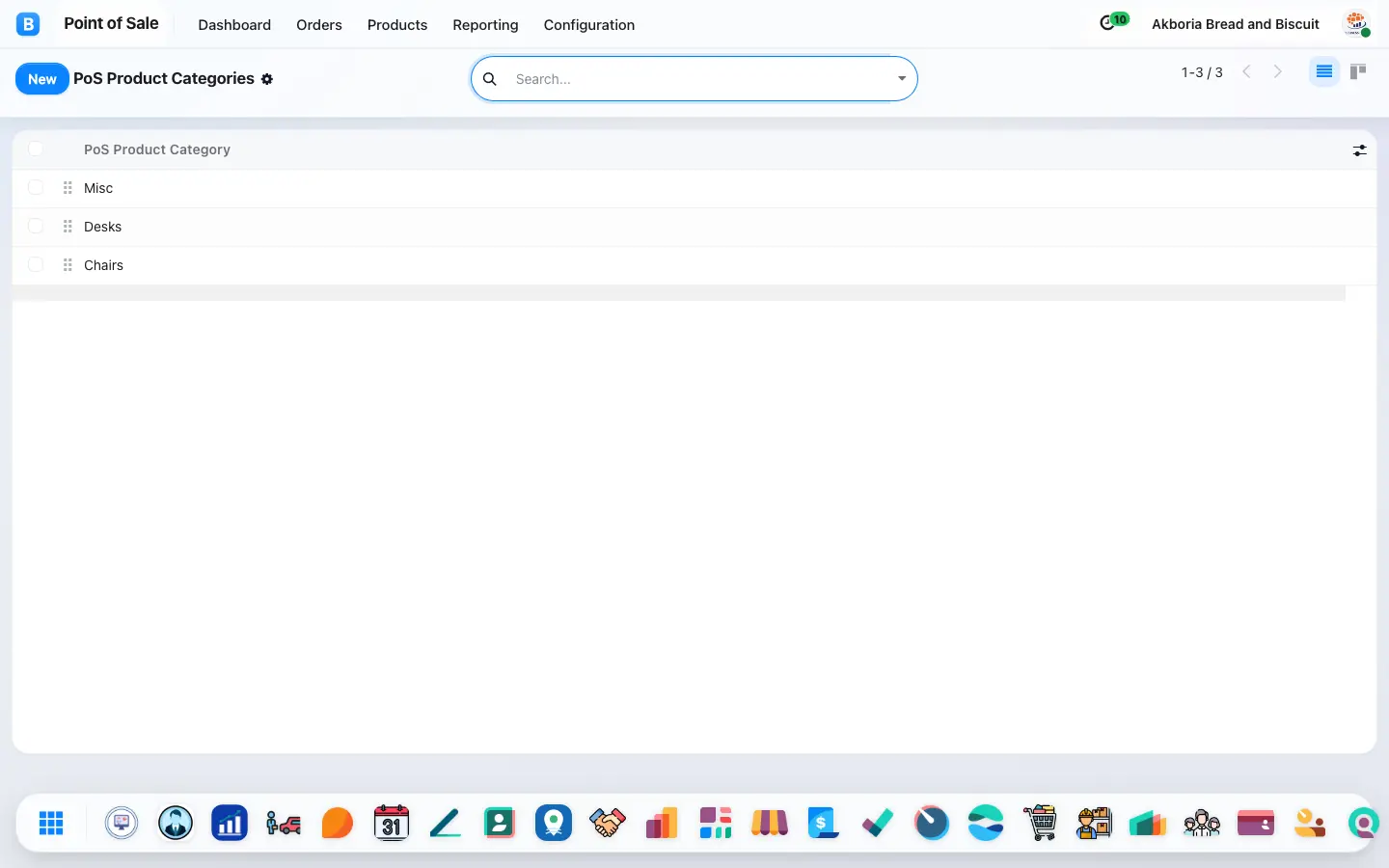Switch to list view
This screenshot has width=1389, height=868.
[x=1324, y=71]
